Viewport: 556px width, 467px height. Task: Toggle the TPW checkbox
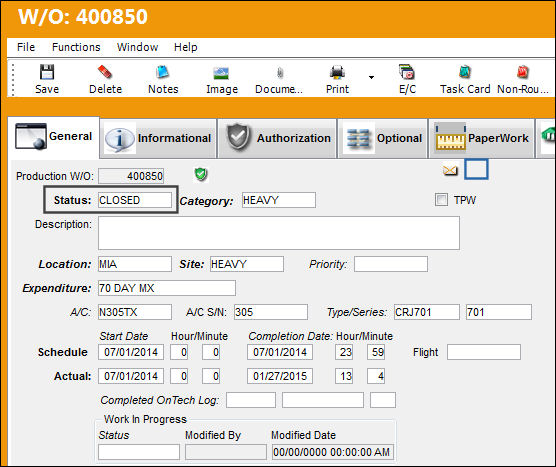click(x=441, y=200)
